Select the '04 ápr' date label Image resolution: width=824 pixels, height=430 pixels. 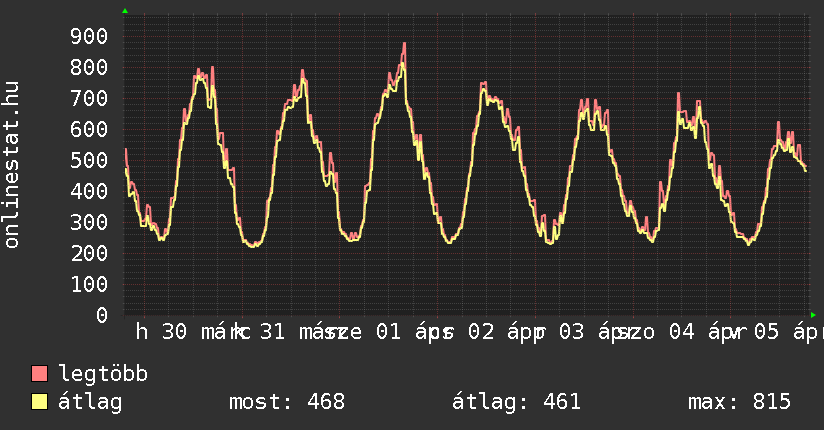coord(696,333)
